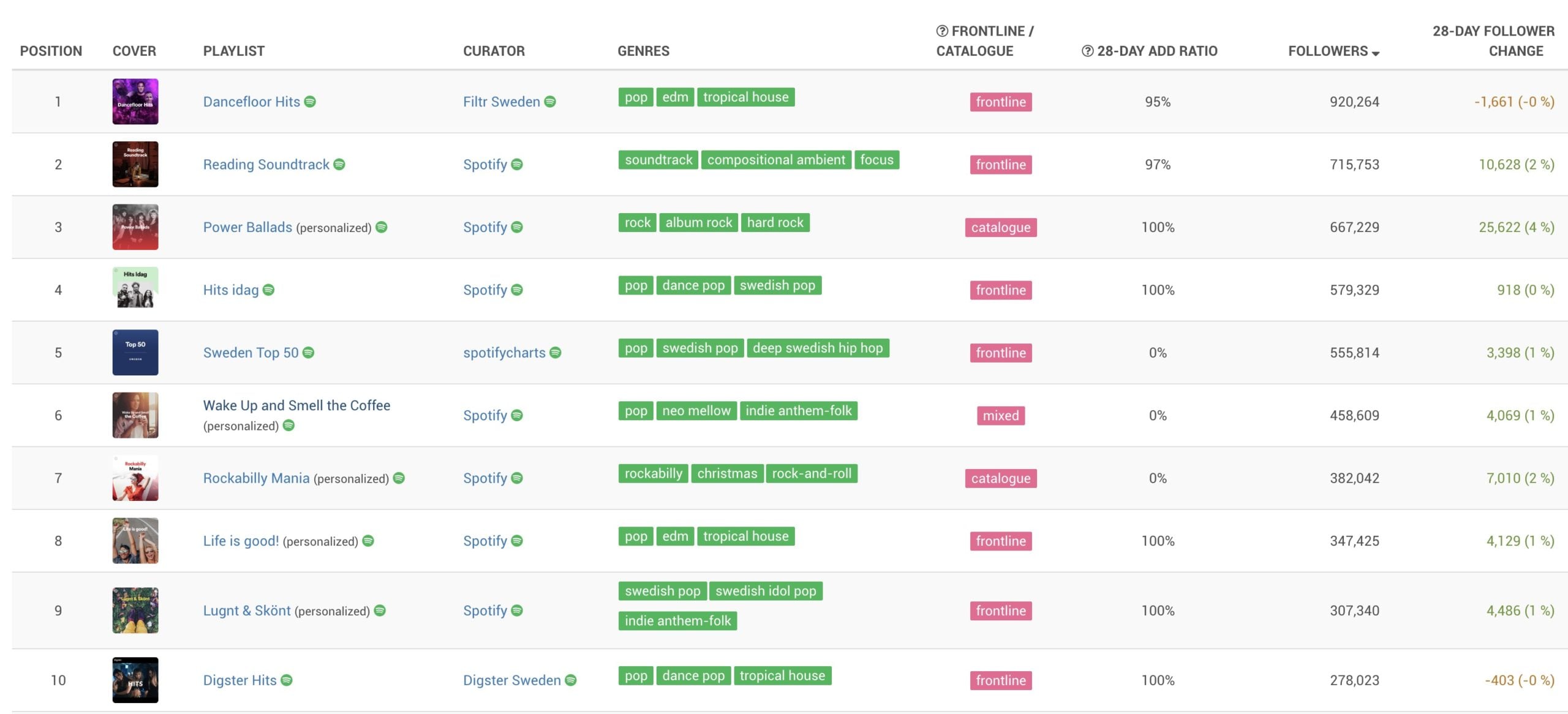The width and height of the screenshot is (1568, 714).
Task: Click help icon on 28-Day Add Ratio header
Action: tap(1087, 51)
